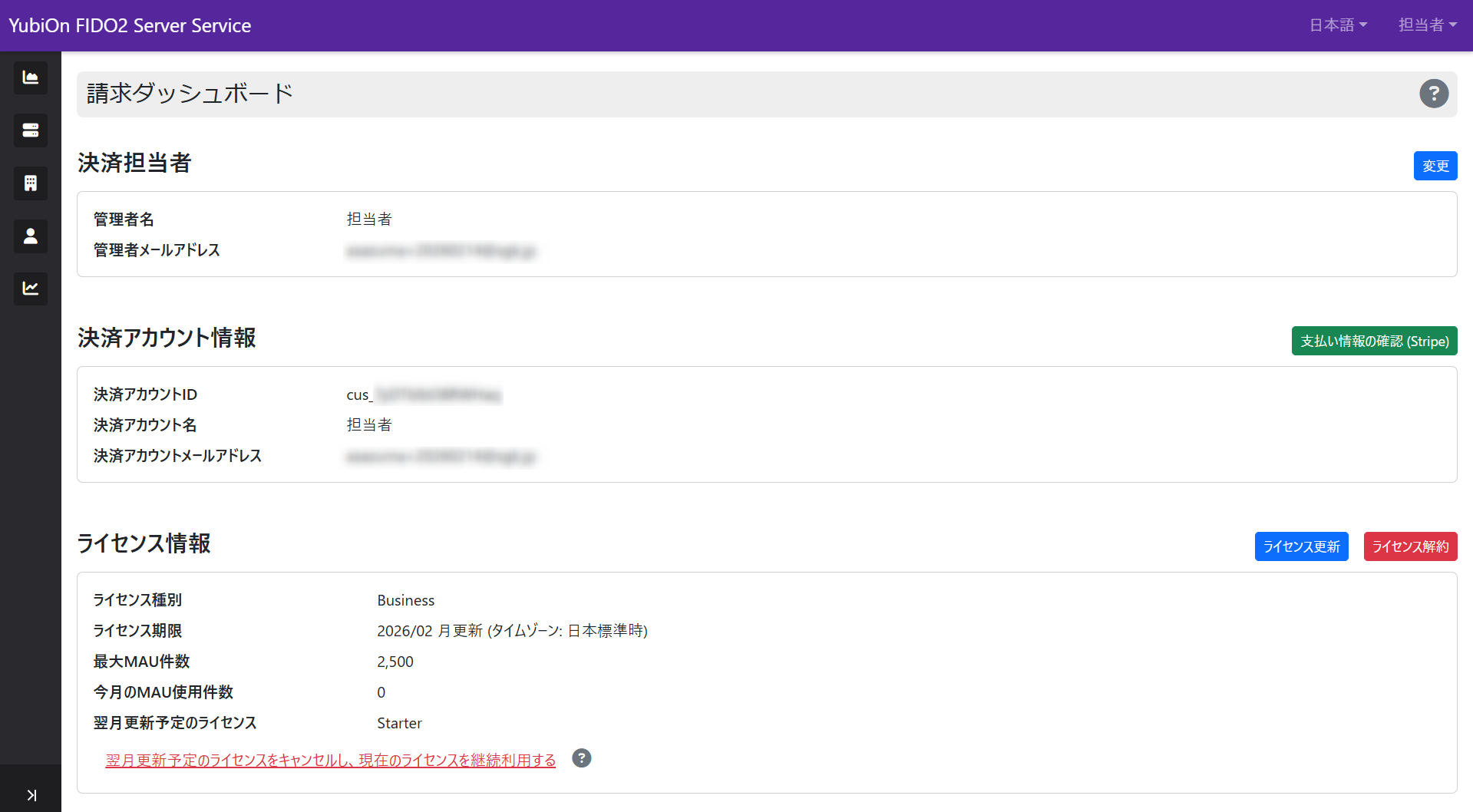Click the ライセンス更新 button
Screen dimensions: 1473x812
point(1300,546)
